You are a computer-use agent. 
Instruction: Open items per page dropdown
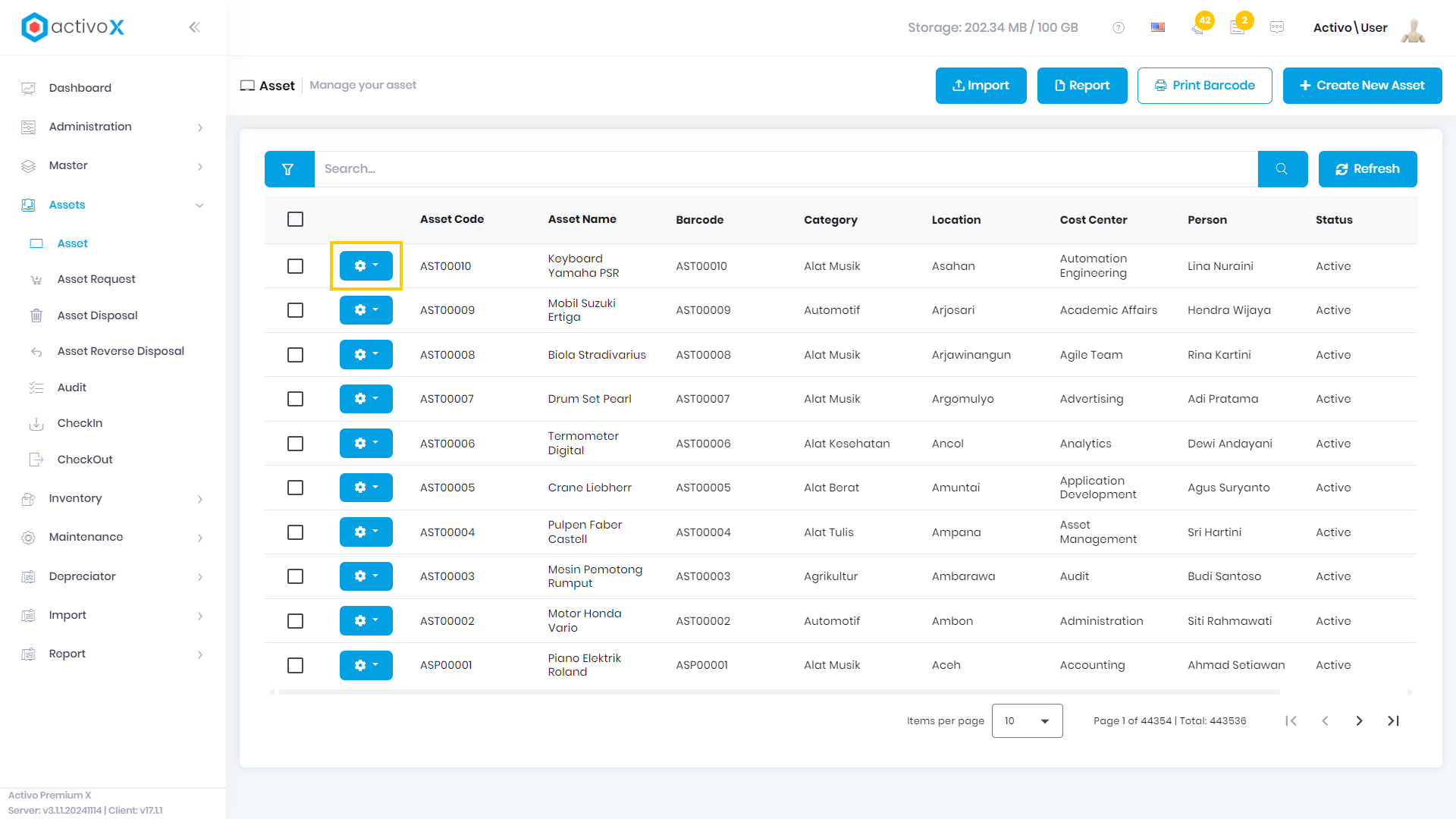1027,721
